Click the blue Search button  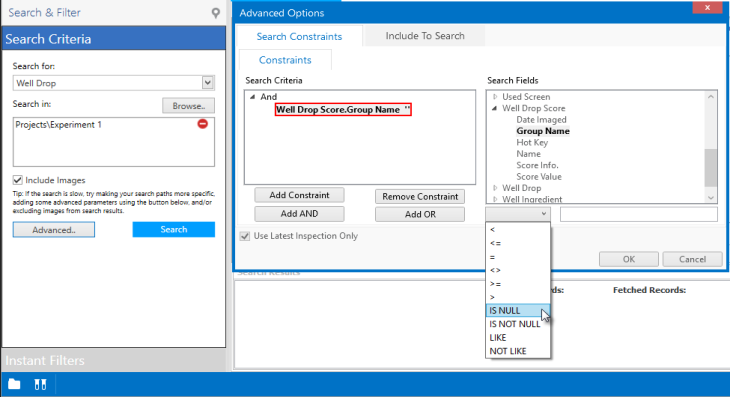[174, 229]
